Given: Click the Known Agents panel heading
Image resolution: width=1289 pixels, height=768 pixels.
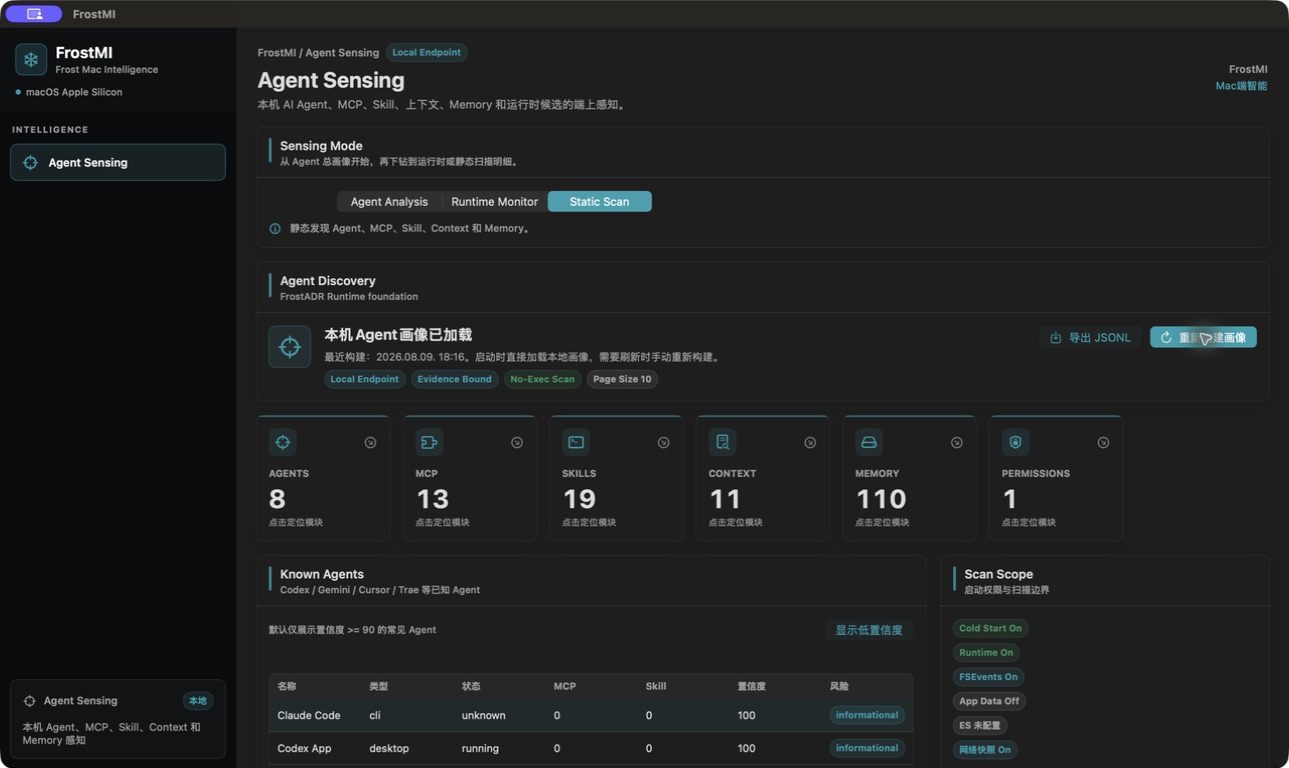Looking at the screenshot, I should point(322,574).
